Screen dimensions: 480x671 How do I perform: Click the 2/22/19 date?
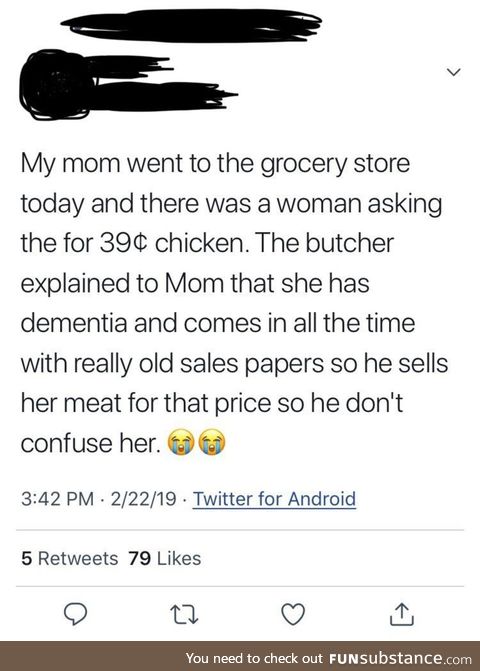pos(143,499)
